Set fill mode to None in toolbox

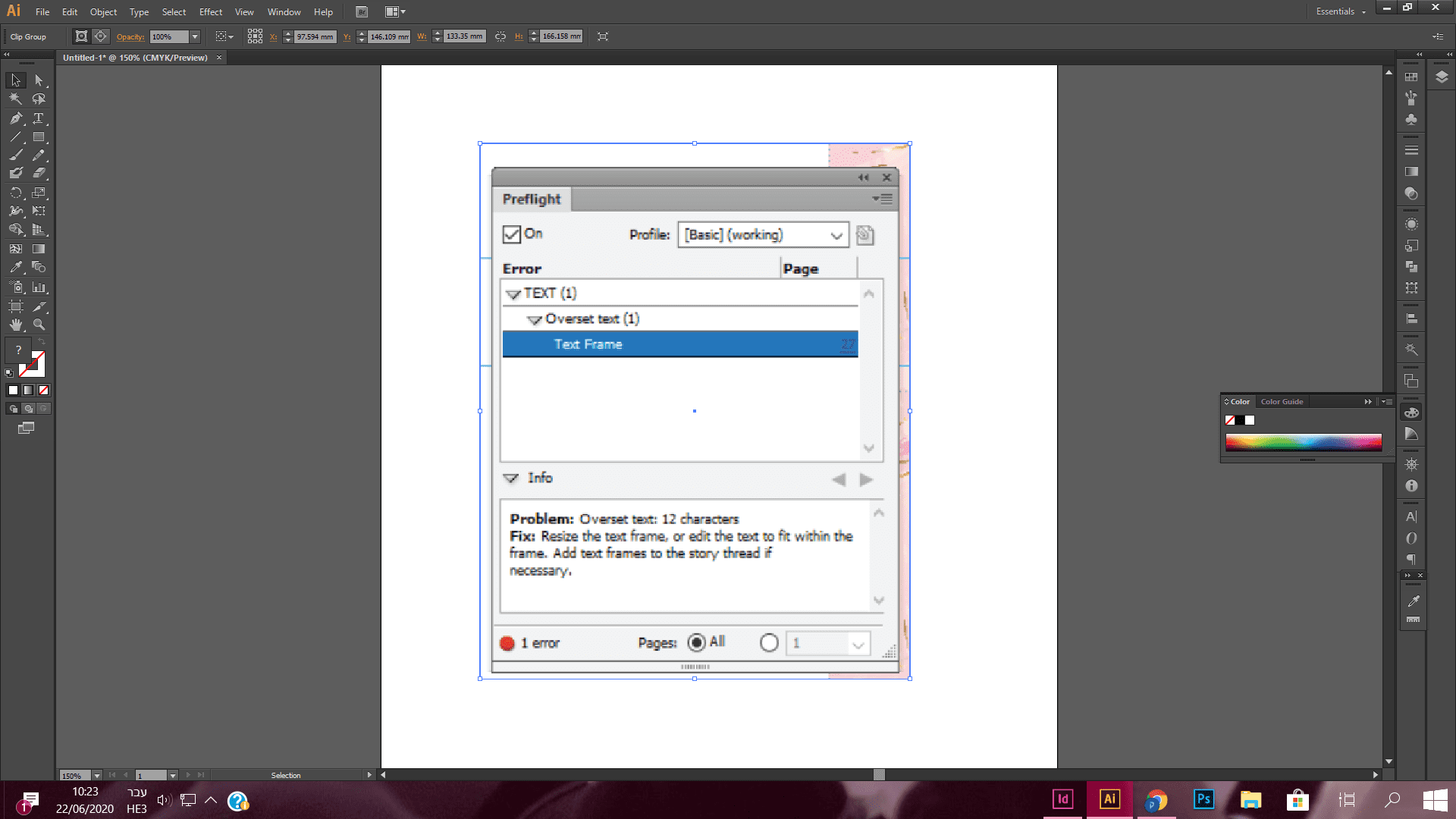click(x=43, y=391)
